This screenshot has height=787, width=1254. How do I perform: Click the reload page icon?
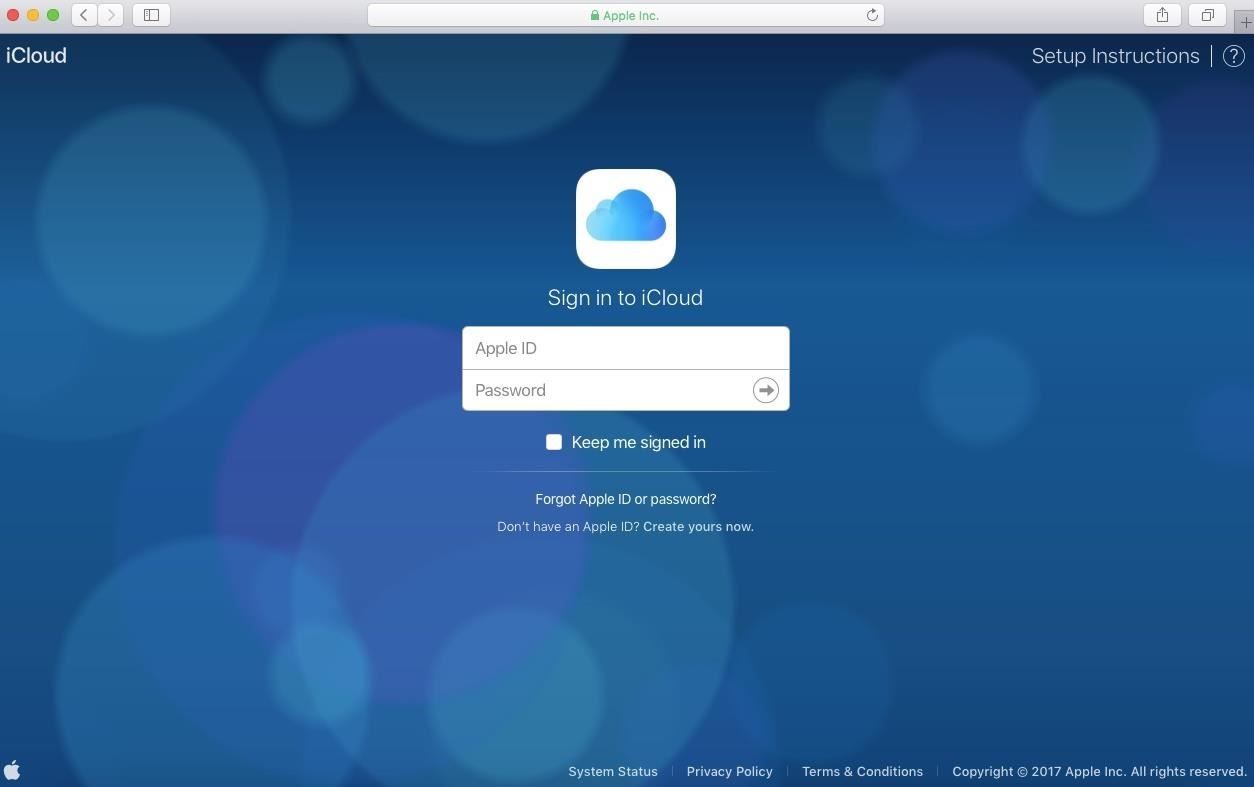(871, 15)
